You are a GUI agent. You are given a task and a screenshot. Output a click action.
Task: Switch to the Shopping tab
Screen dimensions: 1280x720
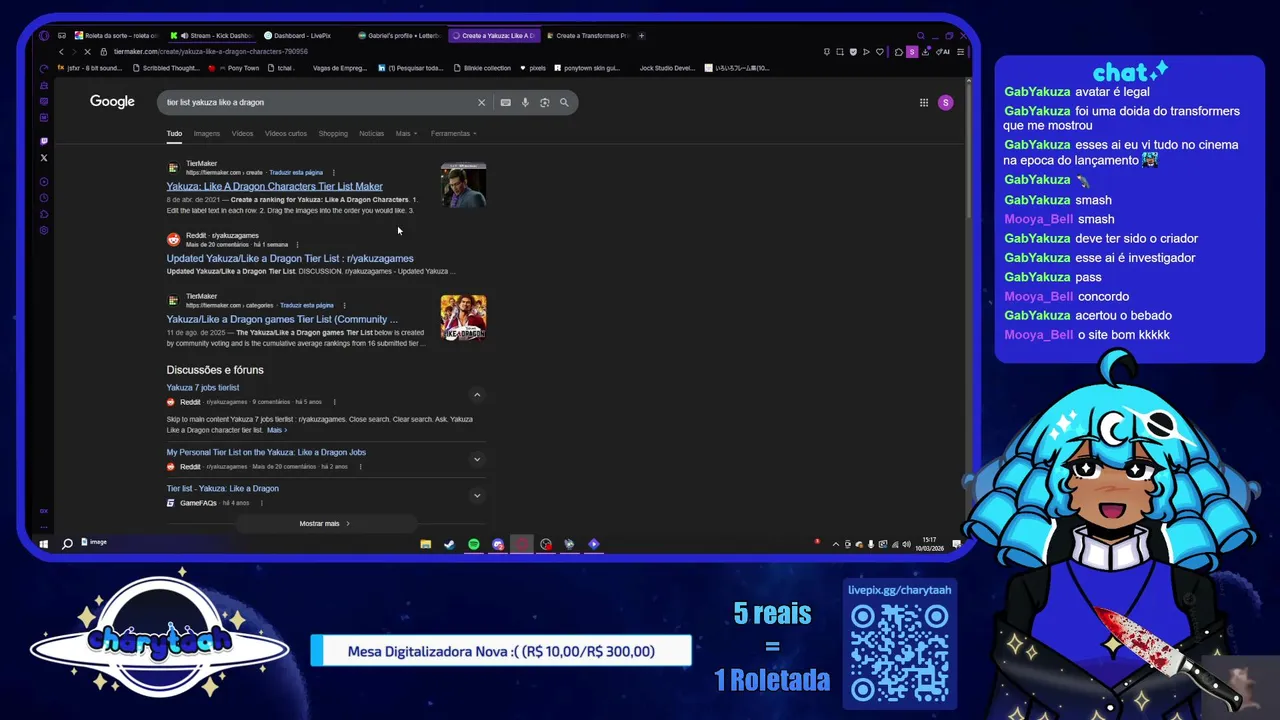point(333,133)
